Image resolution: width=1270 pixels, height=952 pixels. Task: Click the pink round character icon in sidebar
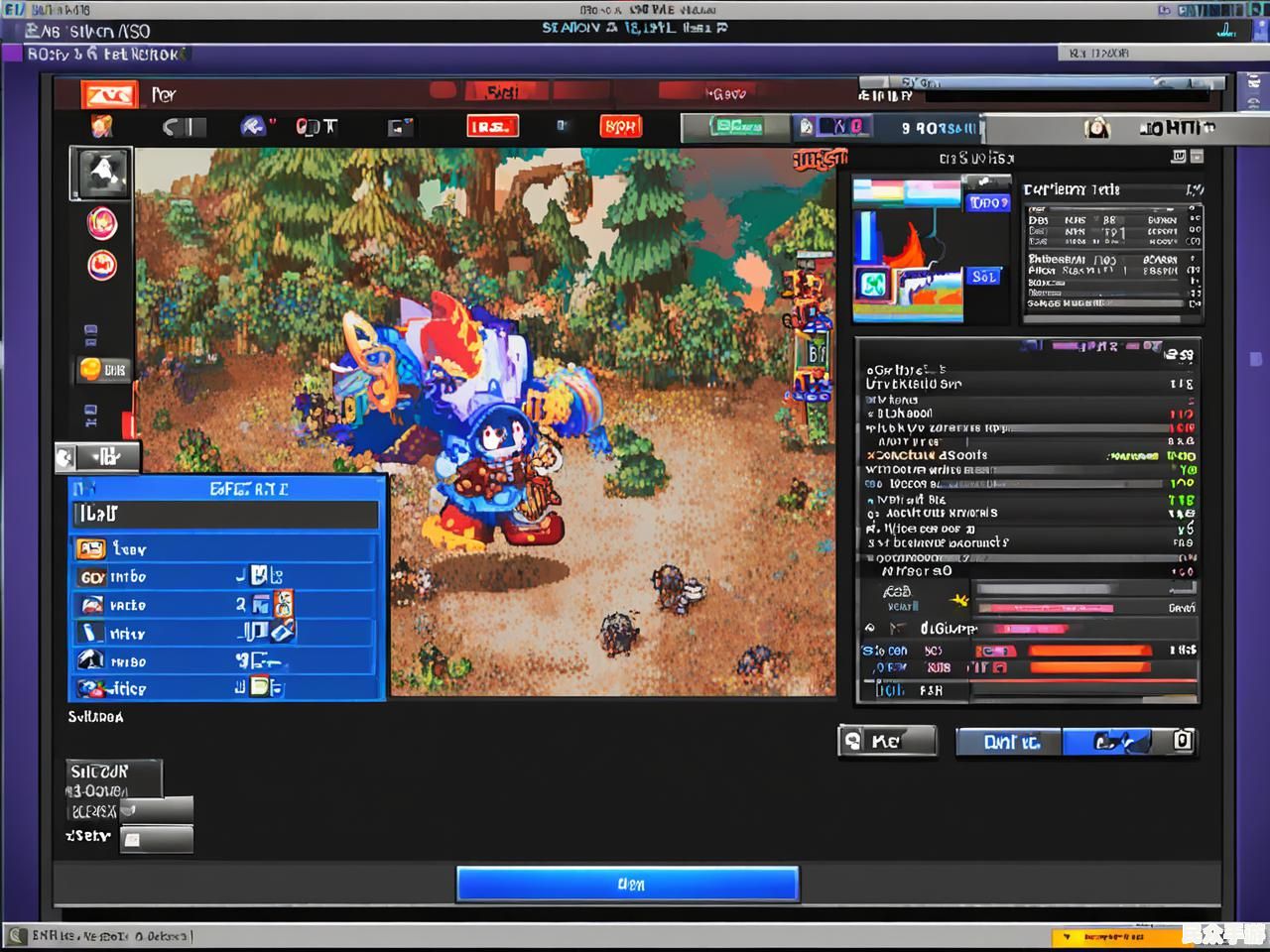pos(101,223)
